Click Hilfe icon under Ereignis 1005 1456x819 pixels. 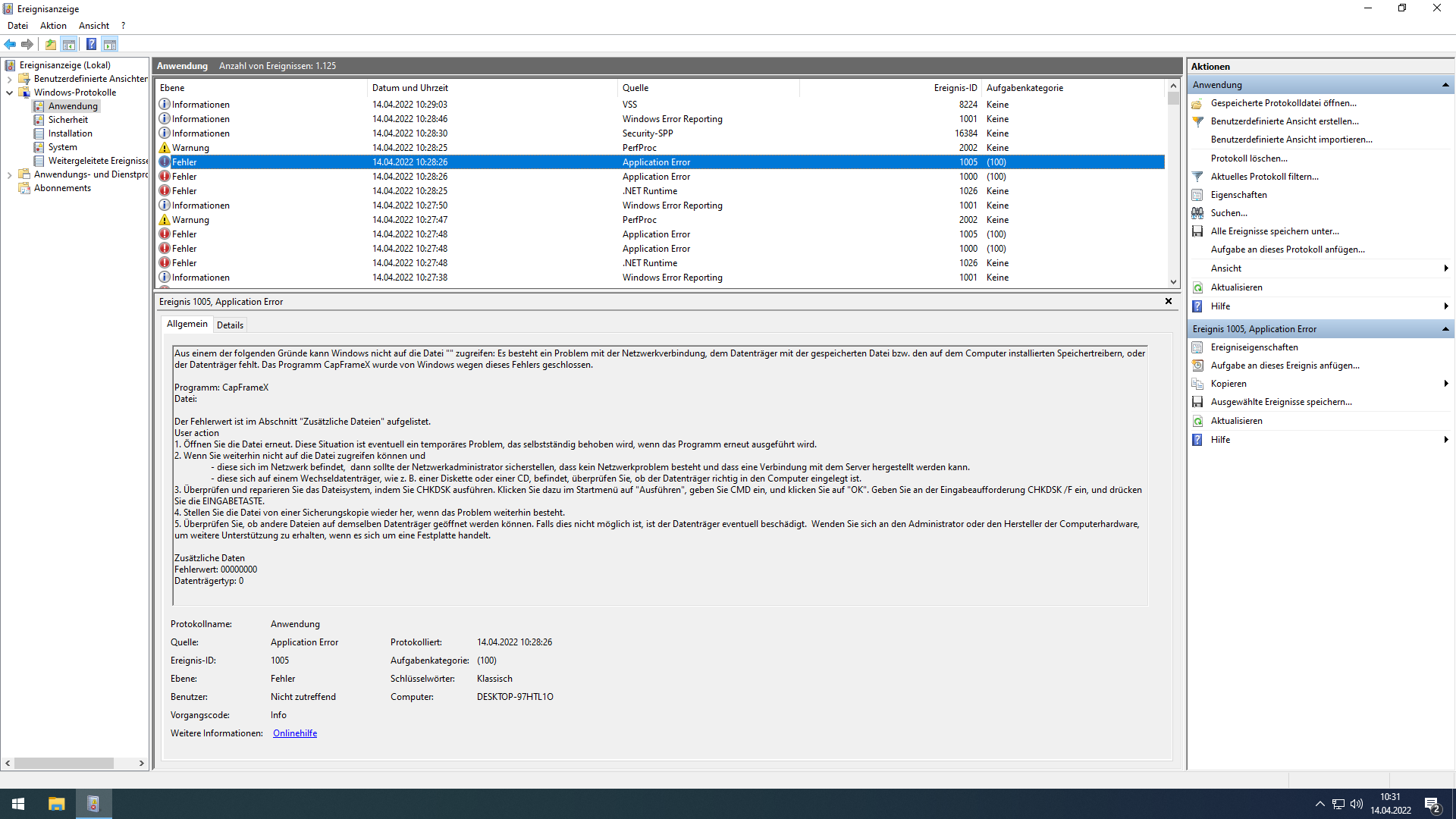click(x=1198, y=440)
